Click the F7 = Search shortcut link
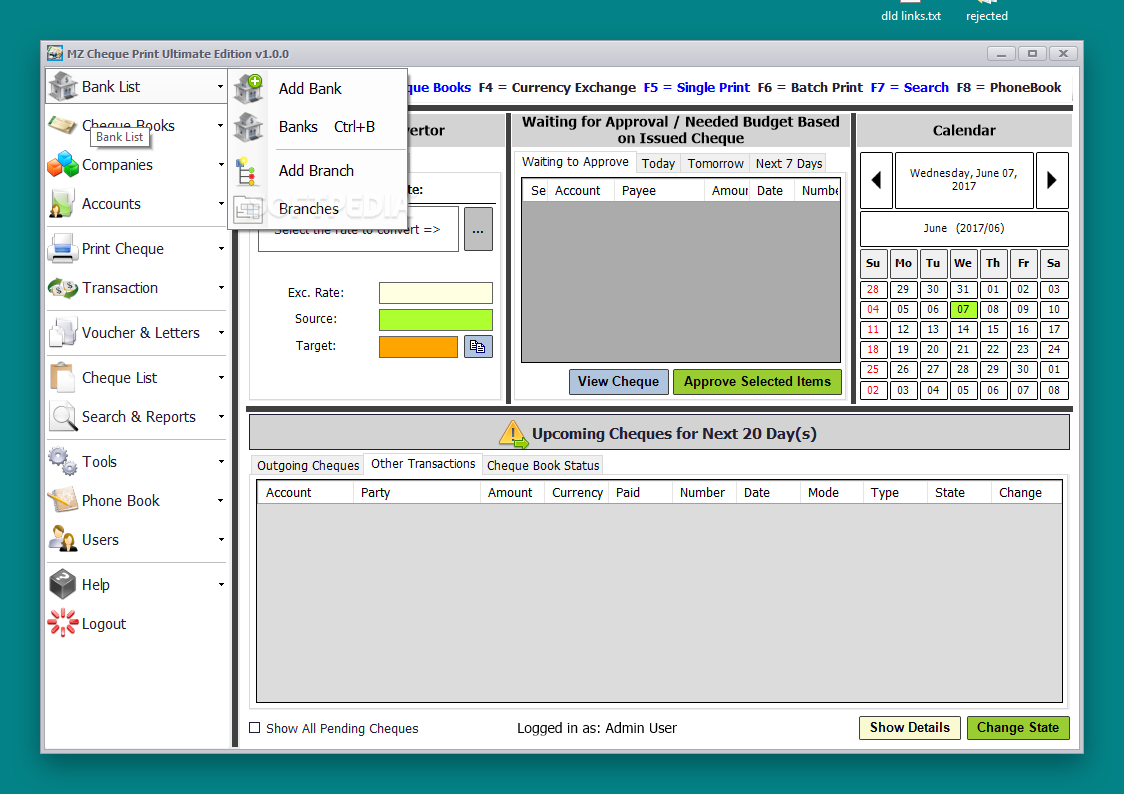The width and height of the screenshot is (1124, 794). pos(909,87)
